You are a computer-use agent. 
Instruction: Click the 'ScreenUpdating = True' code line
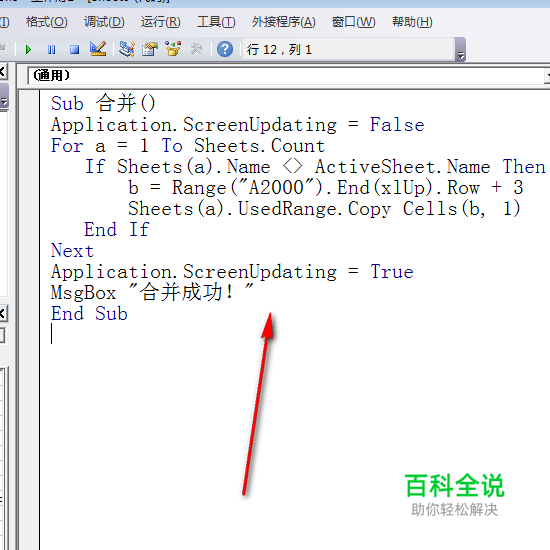point(232,272)
